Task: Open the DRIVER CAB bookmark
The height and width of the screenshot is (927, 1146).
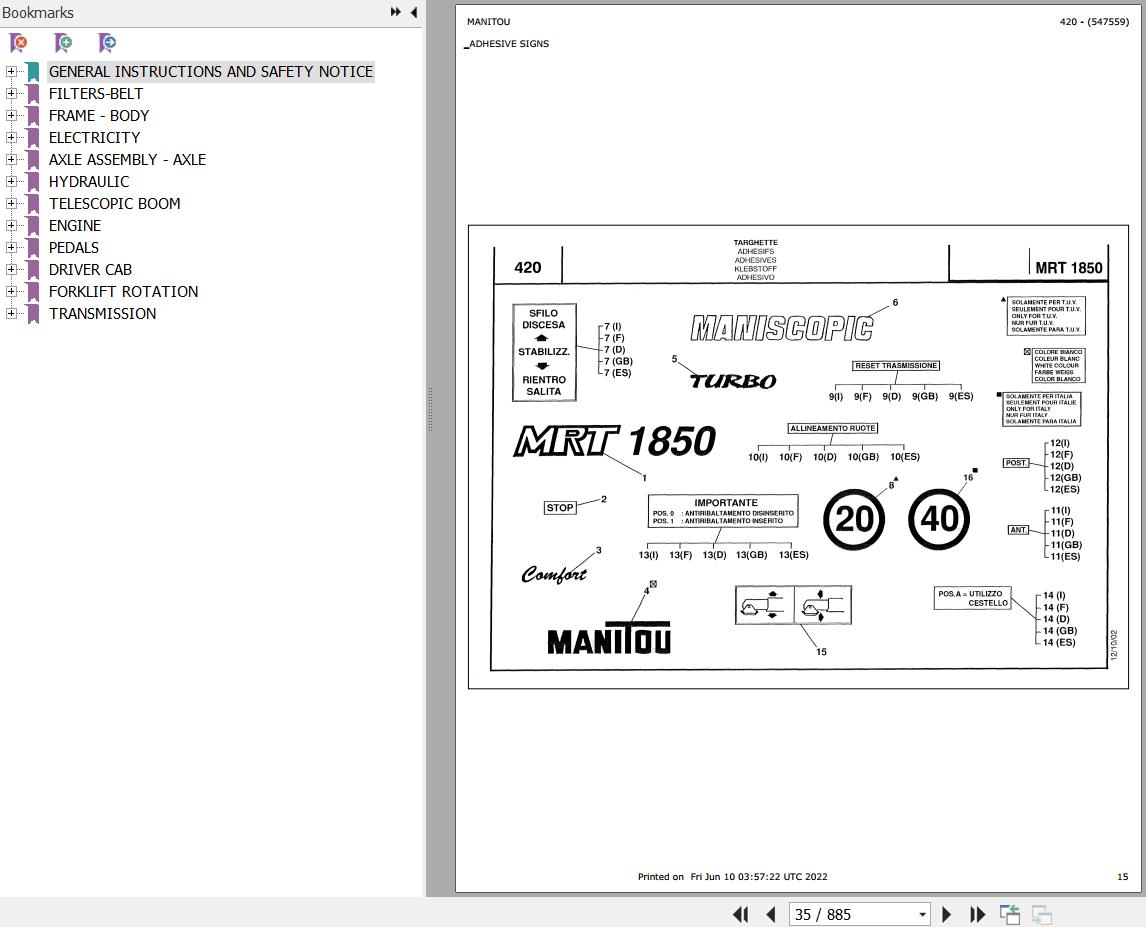Action: (90, 269)
